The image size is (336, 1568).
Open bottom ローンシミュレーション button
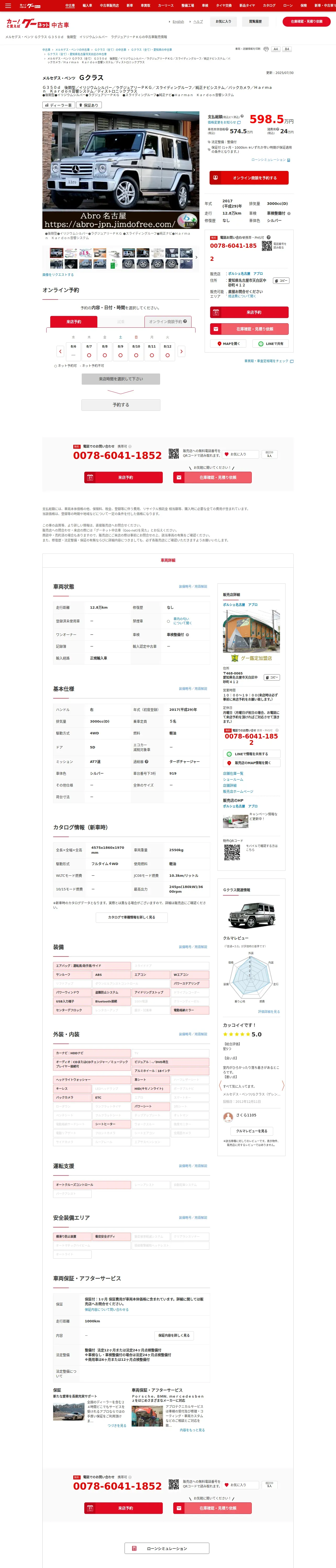(x=167, y=1548)
